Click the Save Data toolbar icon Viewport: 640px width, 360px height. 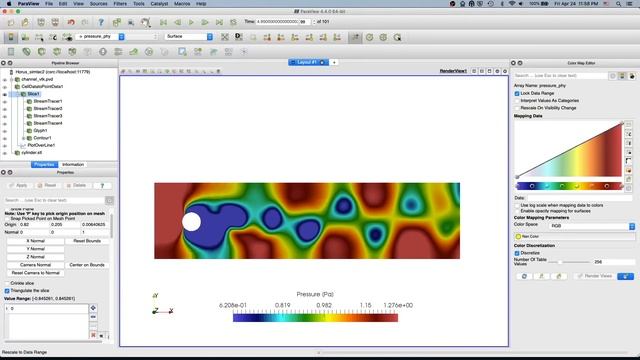click(25, 22)
